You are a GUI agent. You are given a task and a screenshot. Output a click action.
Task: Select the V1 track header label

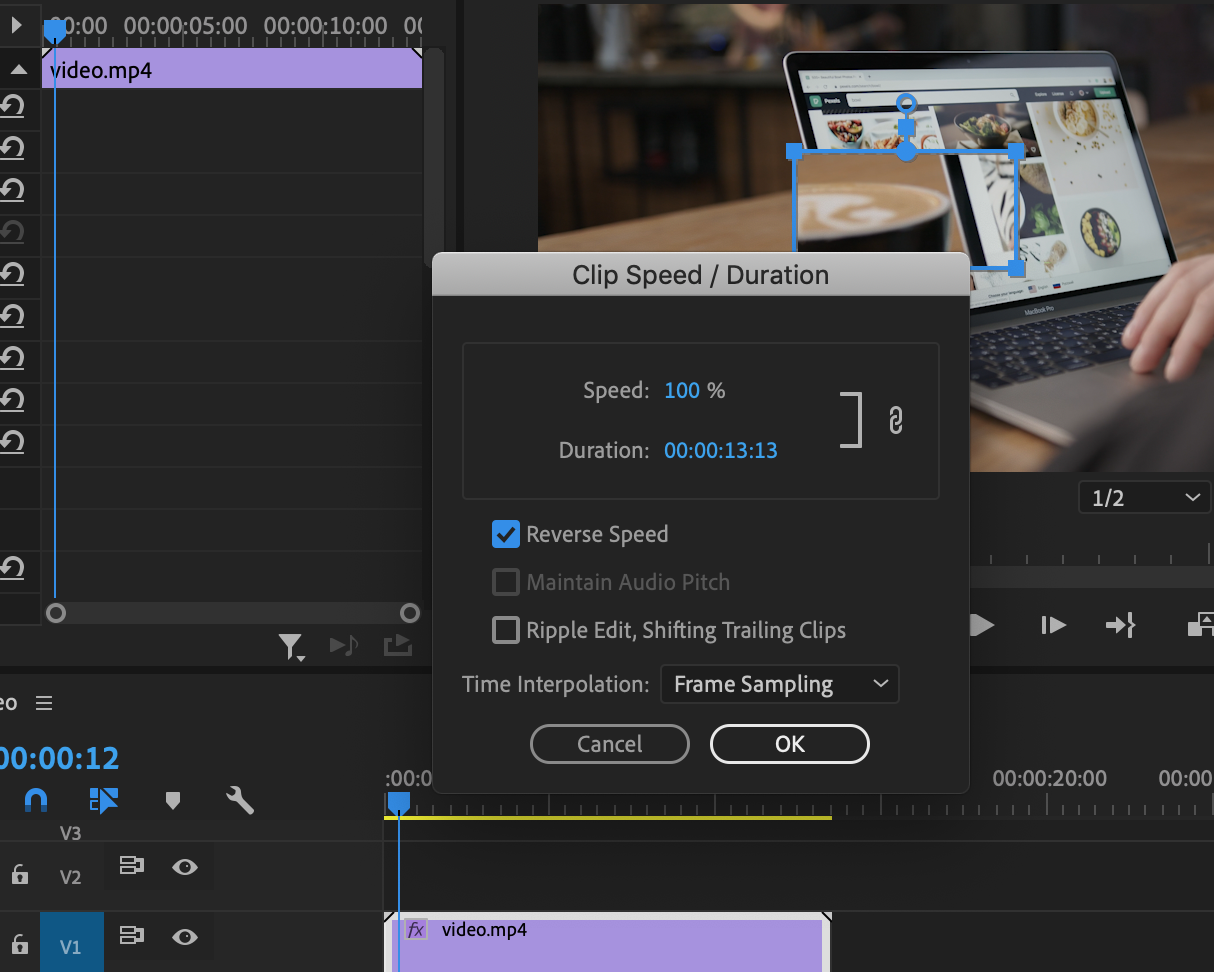point(71,942)
